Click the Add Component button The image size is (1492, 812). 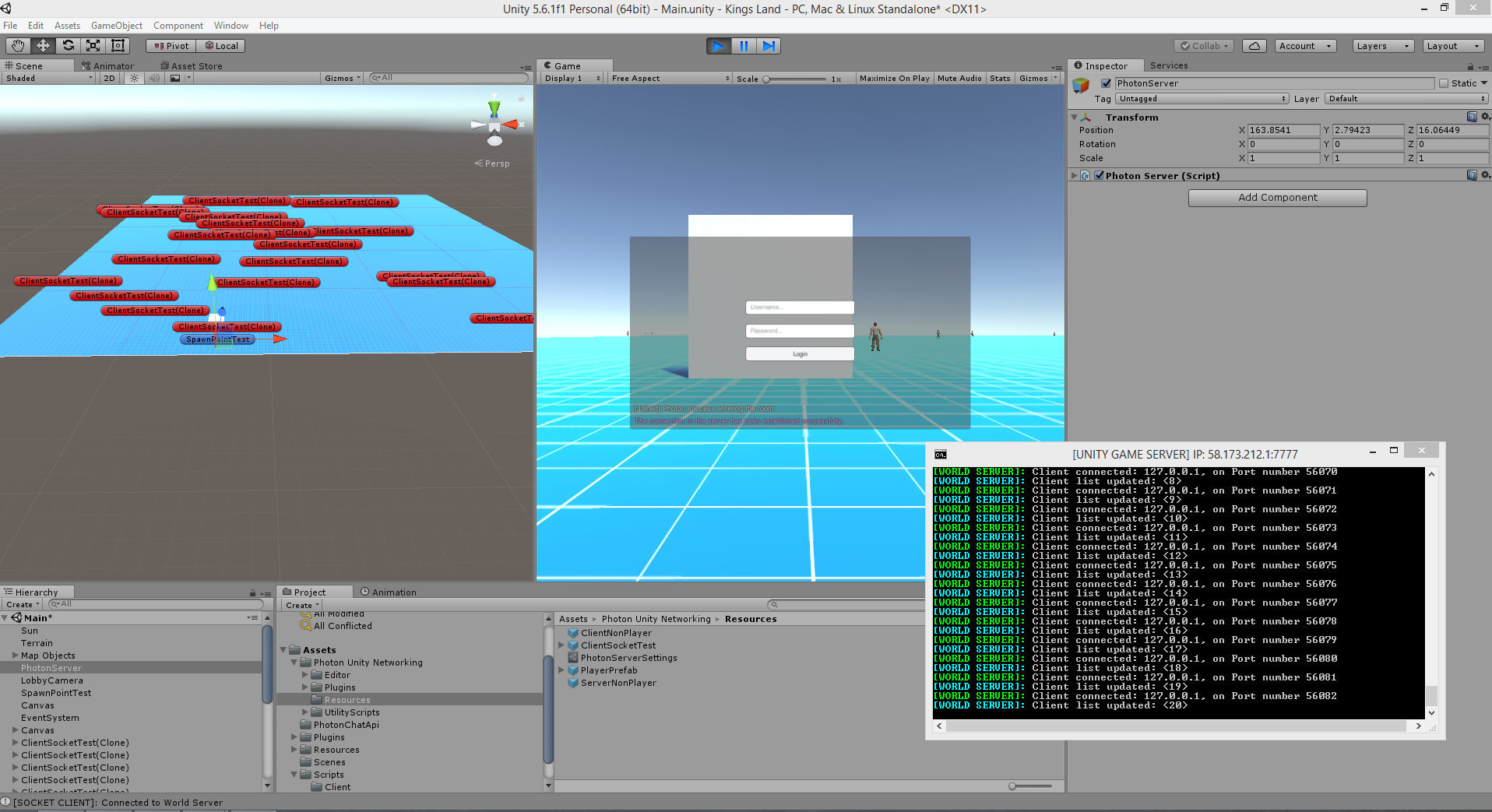(x=1278, y=198)
